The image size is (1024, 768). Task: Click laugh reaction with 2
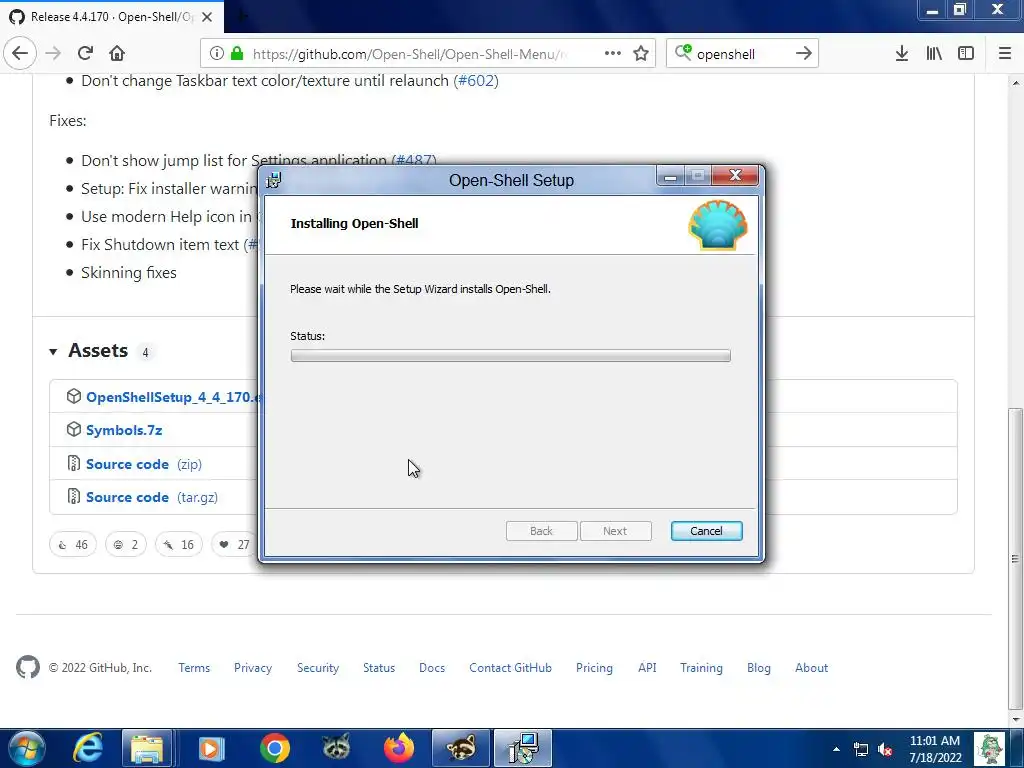126,545
